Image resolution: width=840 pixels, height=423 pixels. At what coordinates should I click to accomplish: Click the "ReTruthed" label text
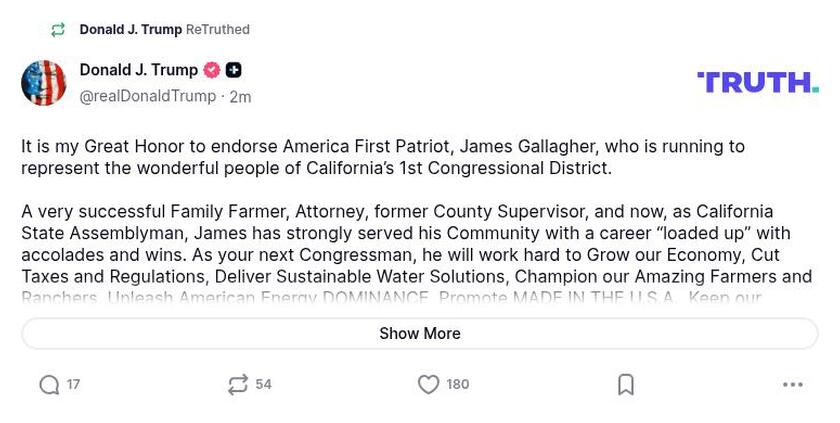pos(218,30)
